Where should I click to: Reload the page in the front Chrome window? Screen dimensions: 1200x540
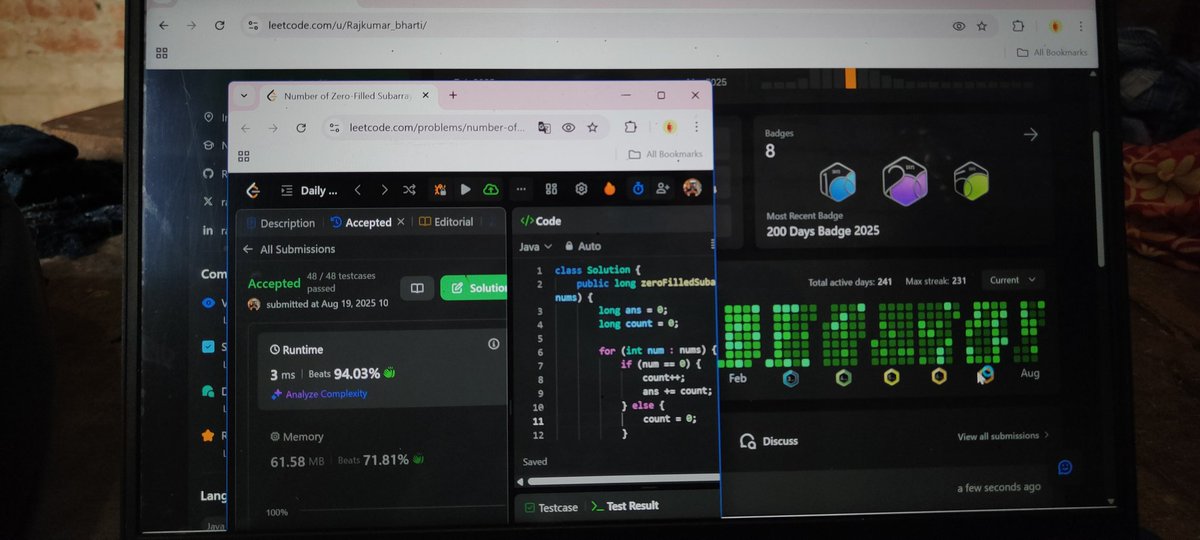[301, 128]
